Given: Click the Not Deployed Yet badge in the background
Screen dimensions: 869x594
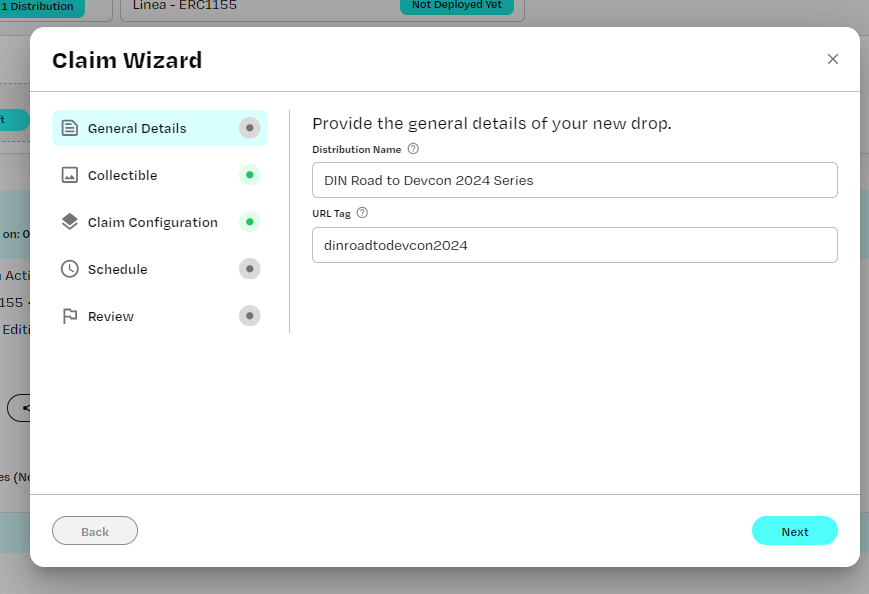Looking at the screenshot, I should click(x=457, y=6).
